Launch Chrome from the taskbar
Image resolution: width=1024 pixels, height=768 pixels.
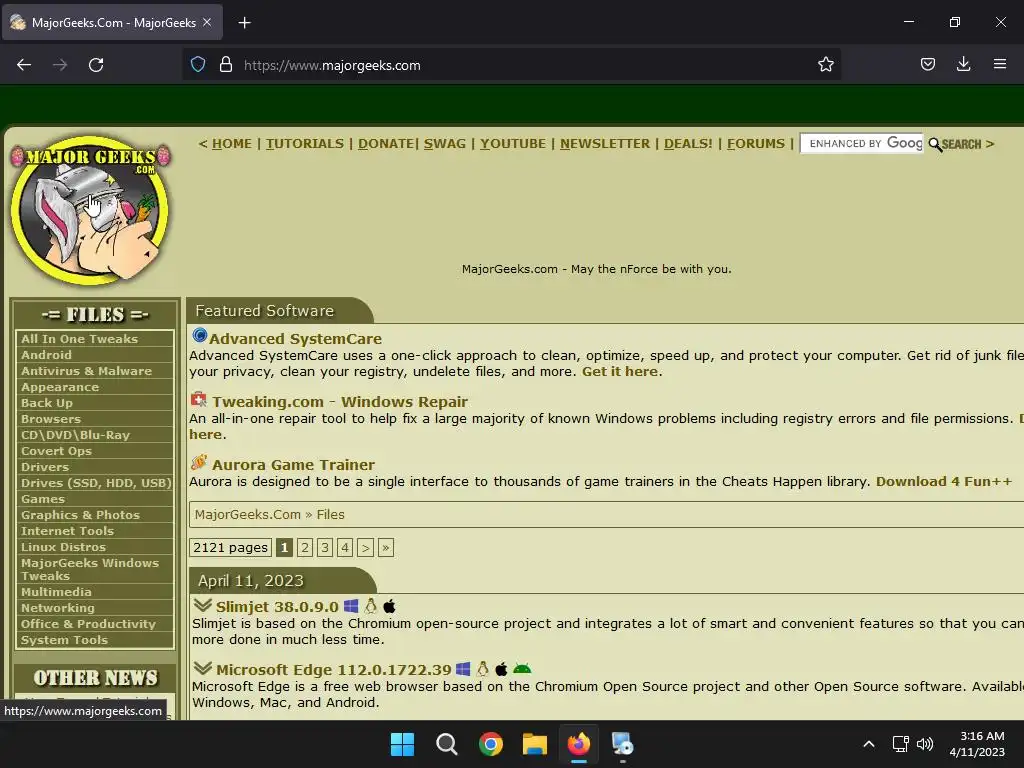(x=491, y=744)
